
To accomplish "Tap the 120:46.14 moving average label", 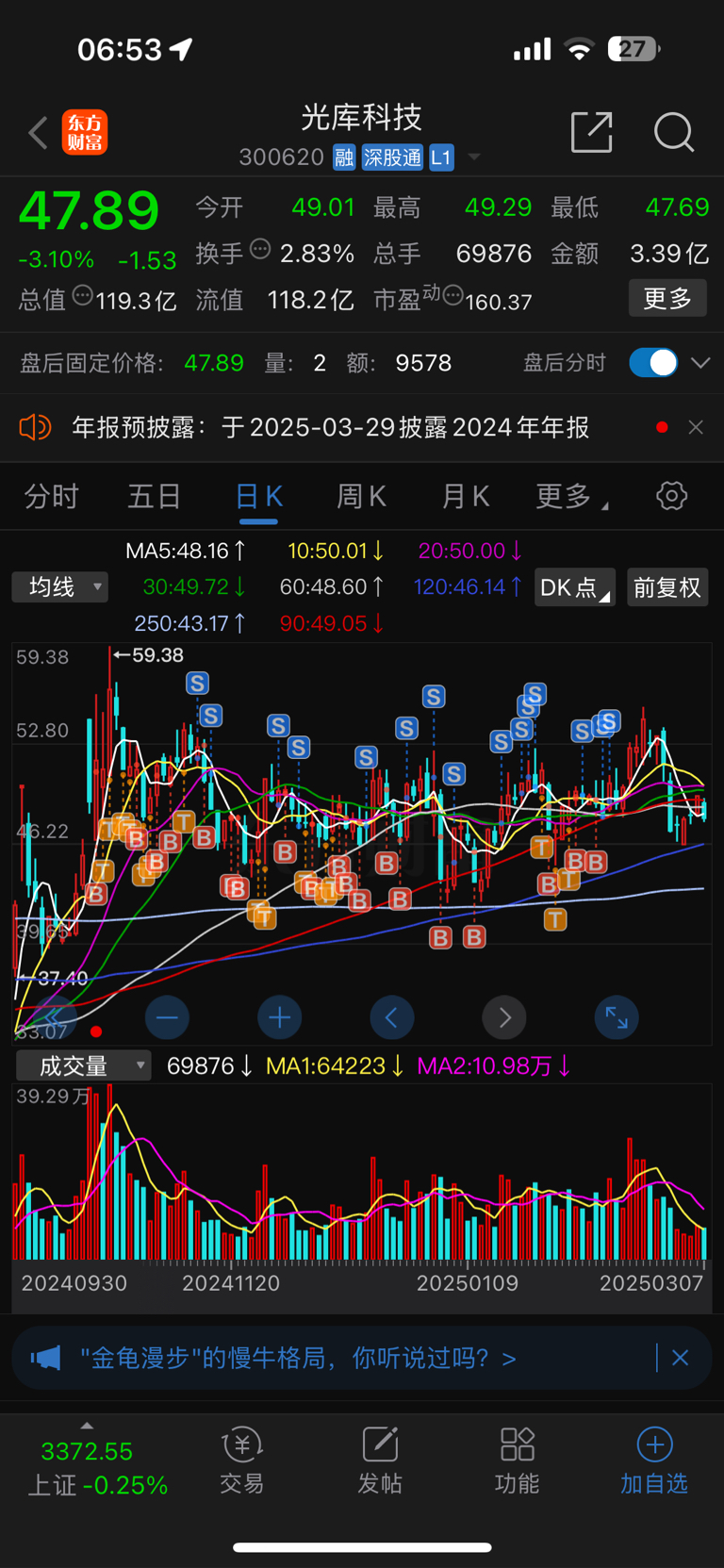I will tap(468, 586).
